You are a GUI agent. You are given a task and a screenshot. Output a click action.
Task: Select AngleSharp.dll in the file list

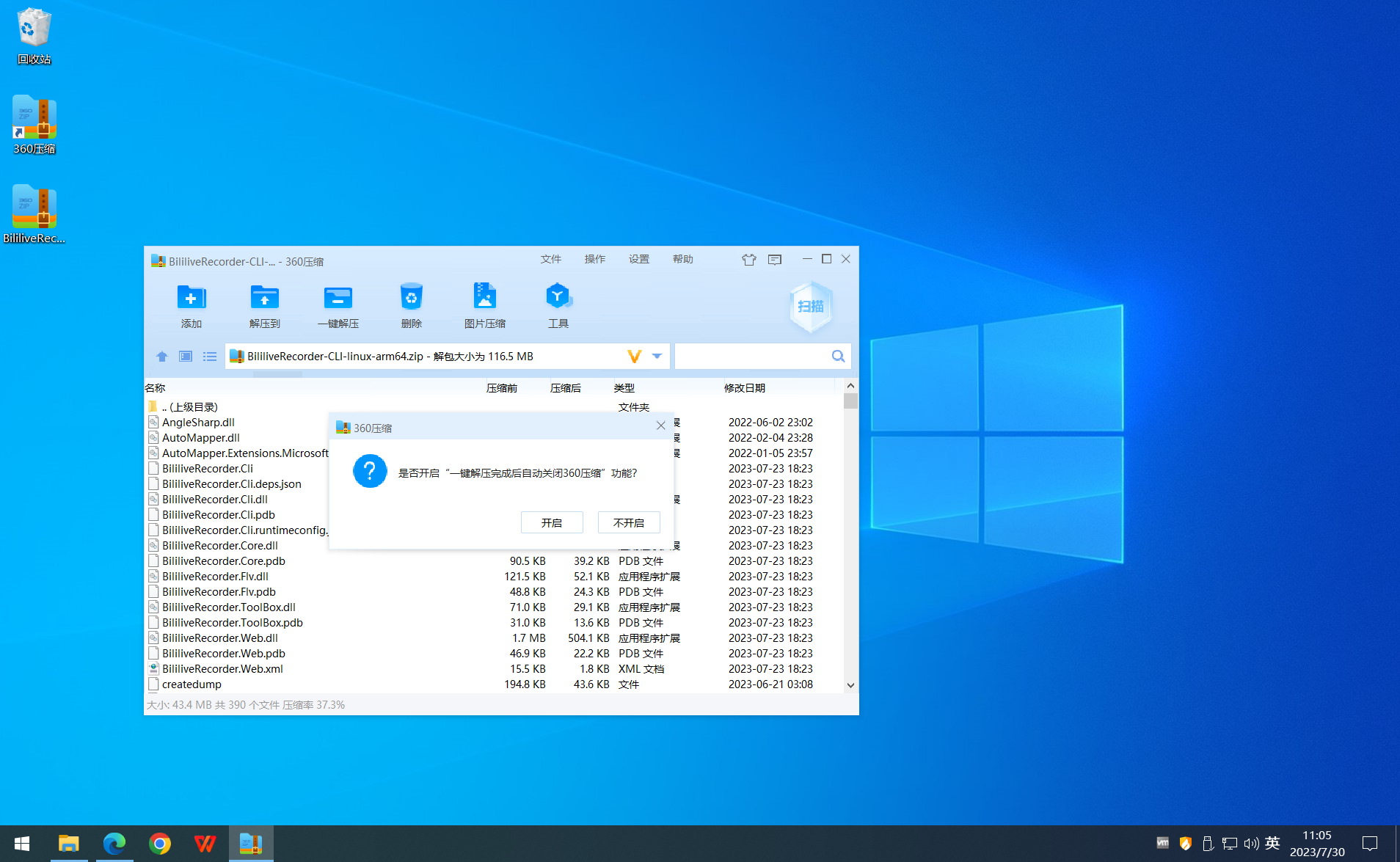click(198, 423)
